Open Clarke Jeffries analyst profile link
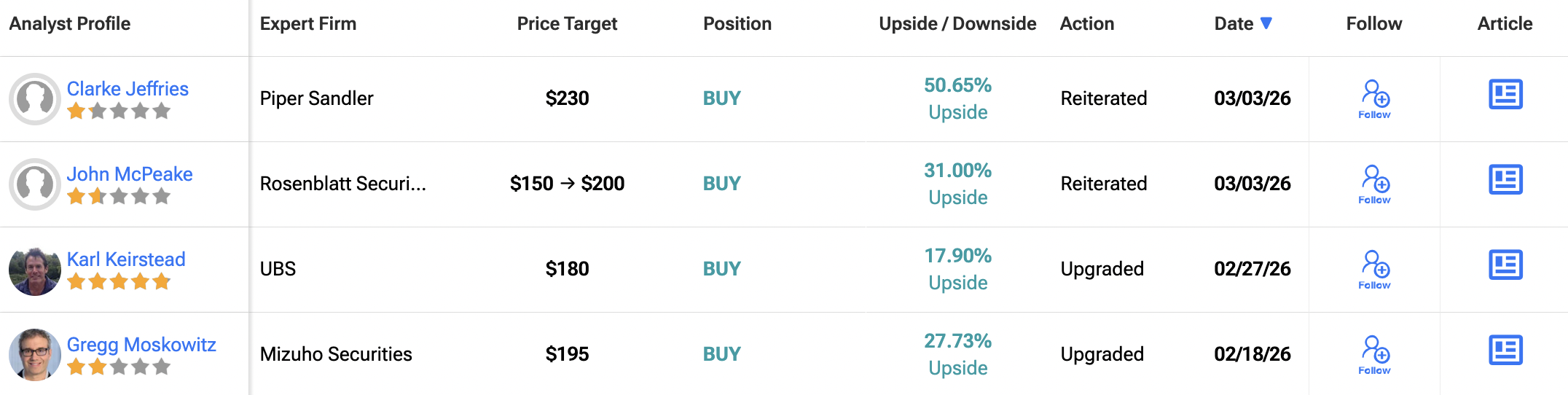Viewport: 1568px width, 395px height. [128, 89]
